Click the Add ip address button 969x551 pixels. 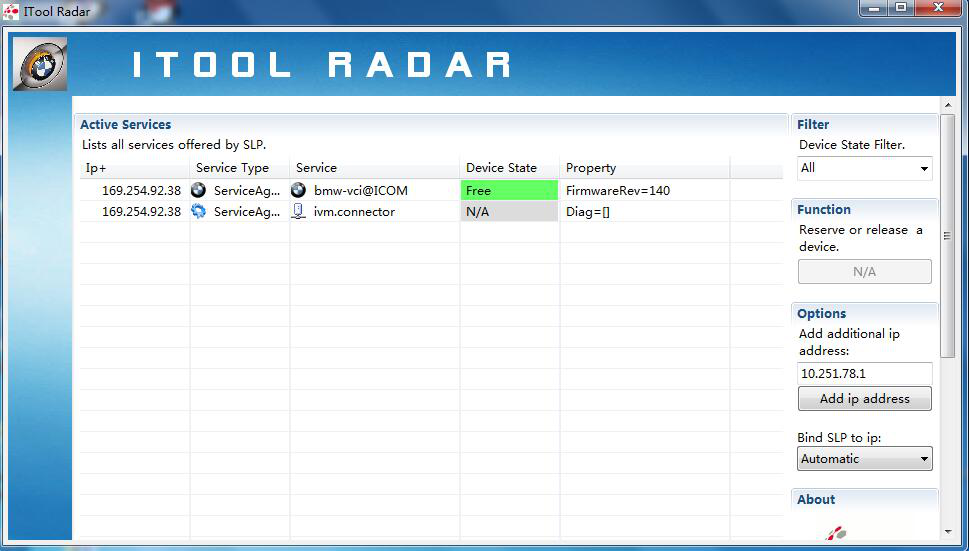point(865,399)
